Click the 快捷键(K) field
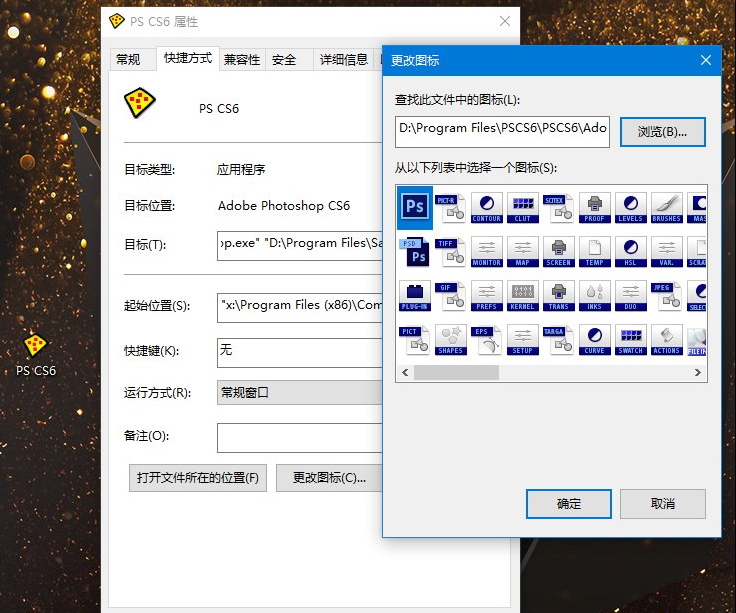Image resolution: width=736 pixels, height=613 pixels. (299, 352)
